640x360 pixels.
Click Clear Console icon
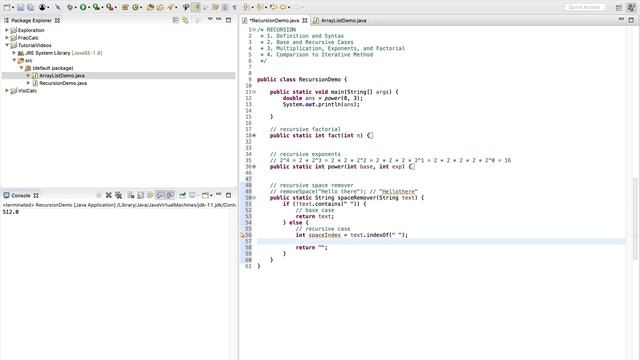coord(131,195)
